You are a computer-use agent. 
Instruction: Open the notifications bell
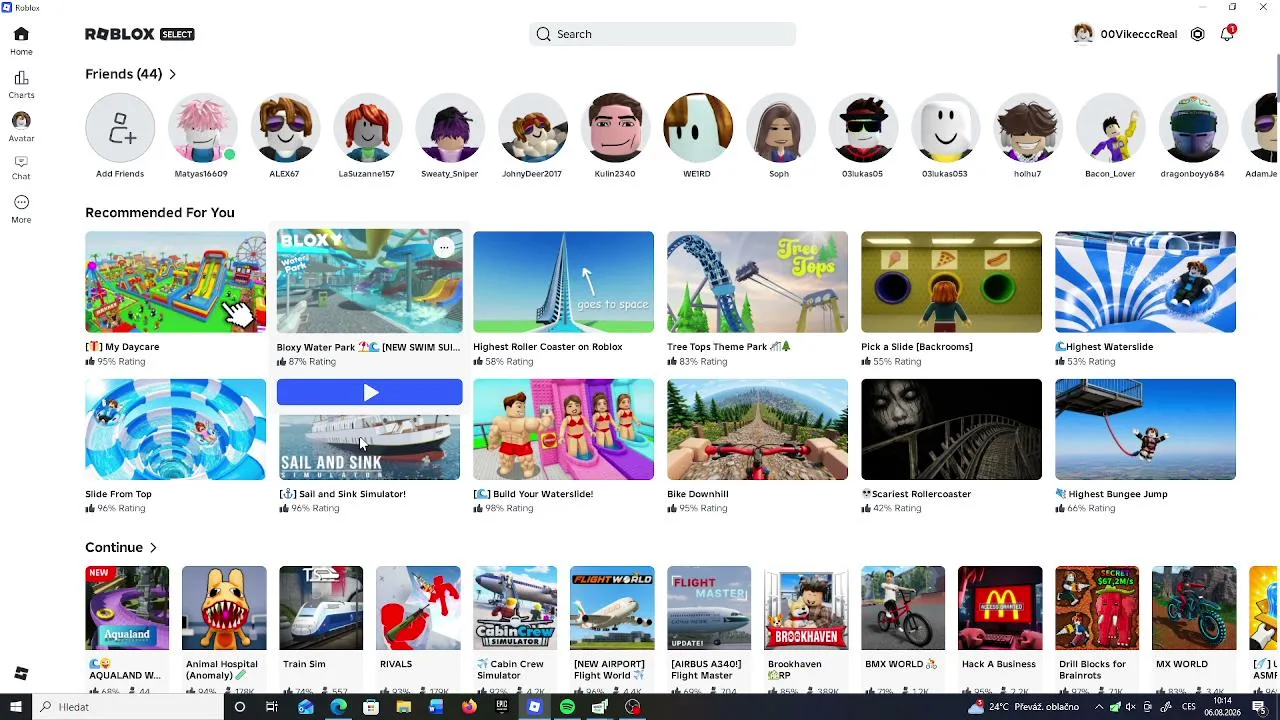coord(1227,34)
